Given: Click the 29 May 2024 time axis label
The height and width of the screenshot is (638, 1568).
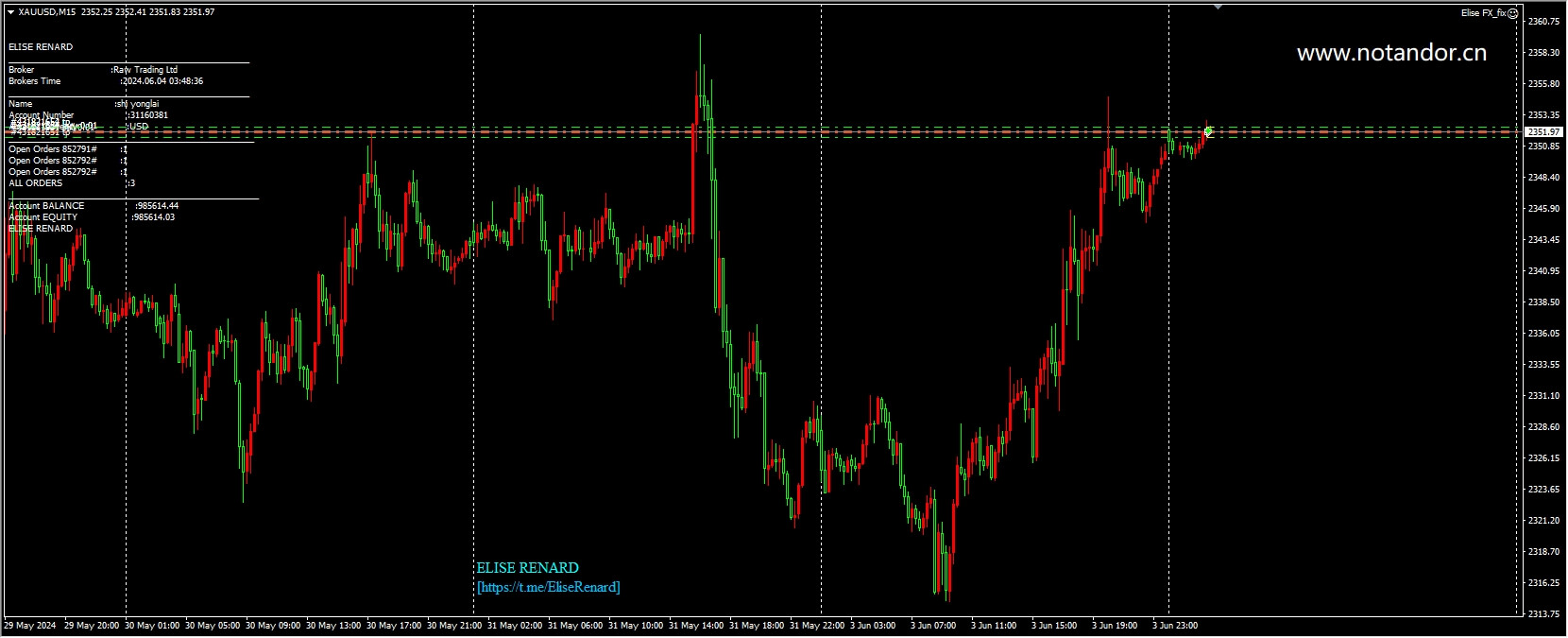Looking at the screenshot, I should coord(29,625).
